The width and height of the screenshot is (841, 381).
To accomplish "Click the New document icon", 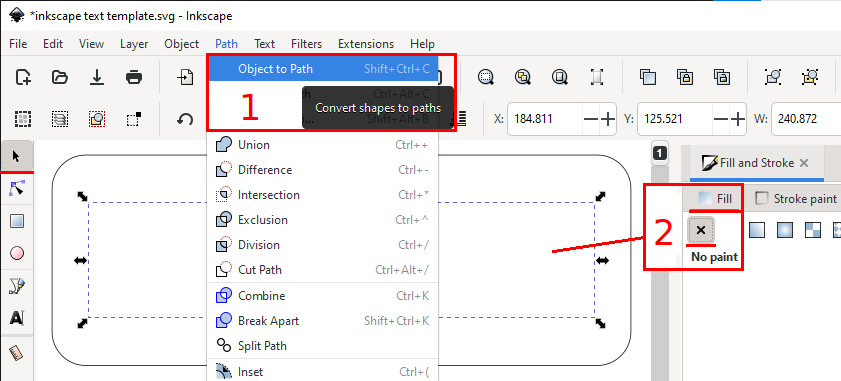I will click(x=23, y=77).
